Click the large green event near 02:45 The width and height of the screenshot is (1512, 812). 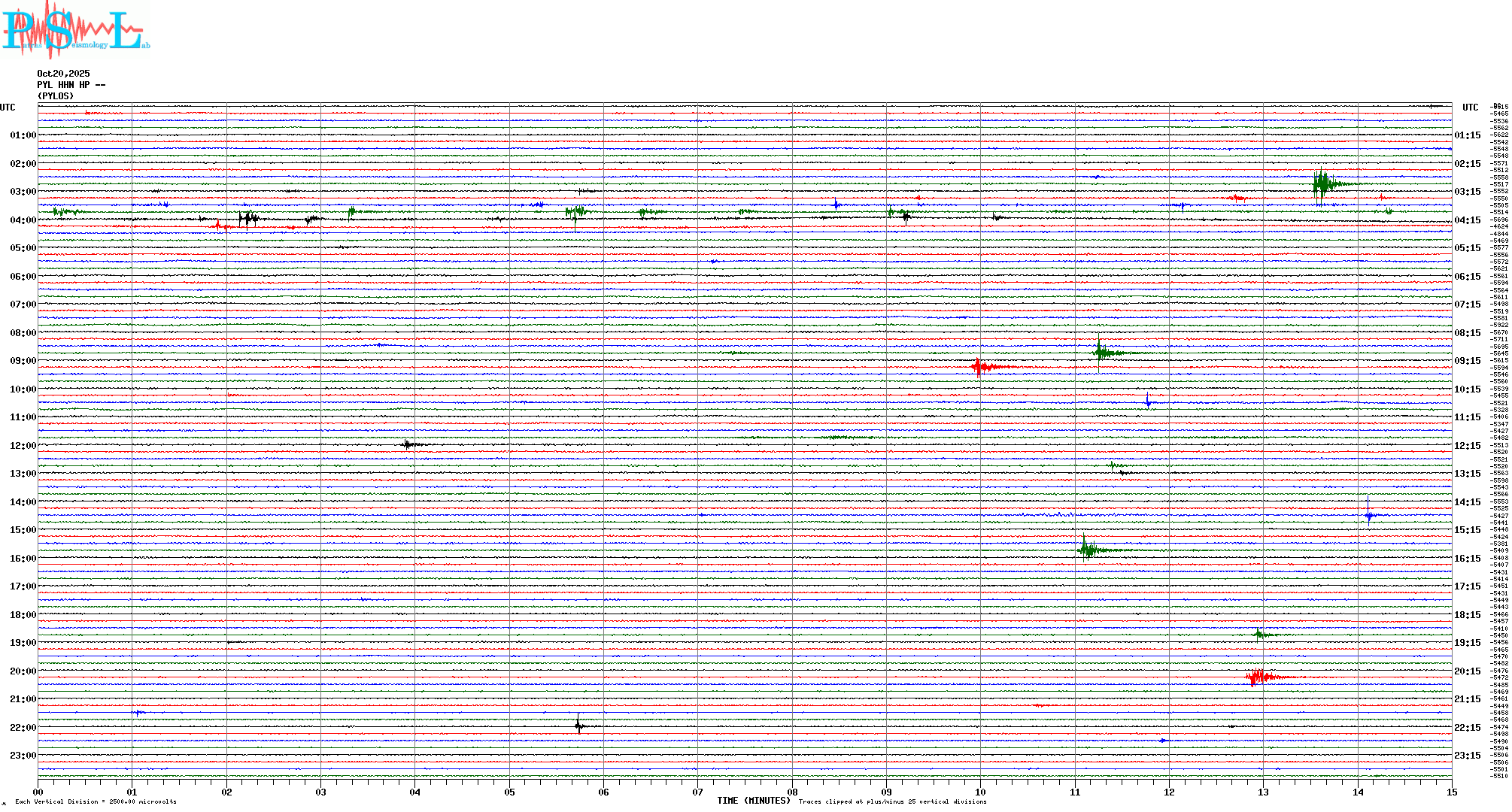click(1322, 184)
